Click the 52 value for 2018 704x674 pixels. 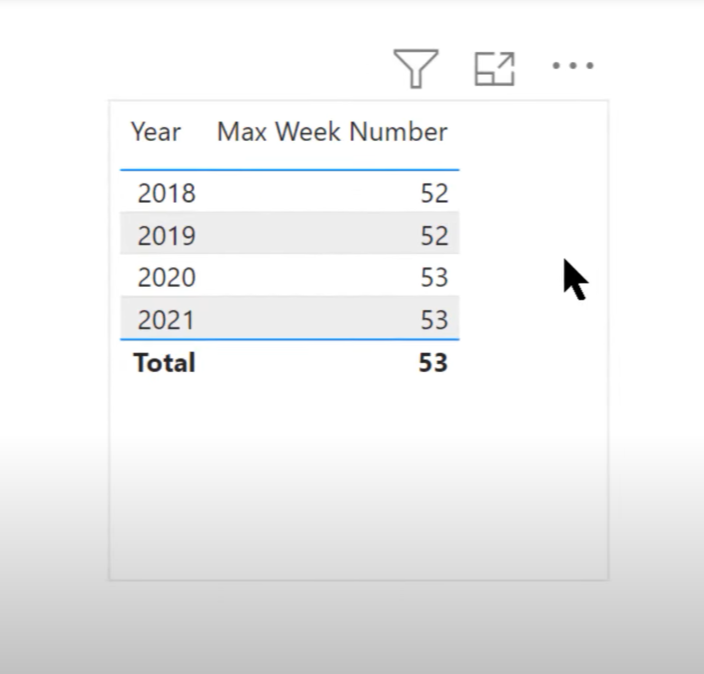point(434,194)
